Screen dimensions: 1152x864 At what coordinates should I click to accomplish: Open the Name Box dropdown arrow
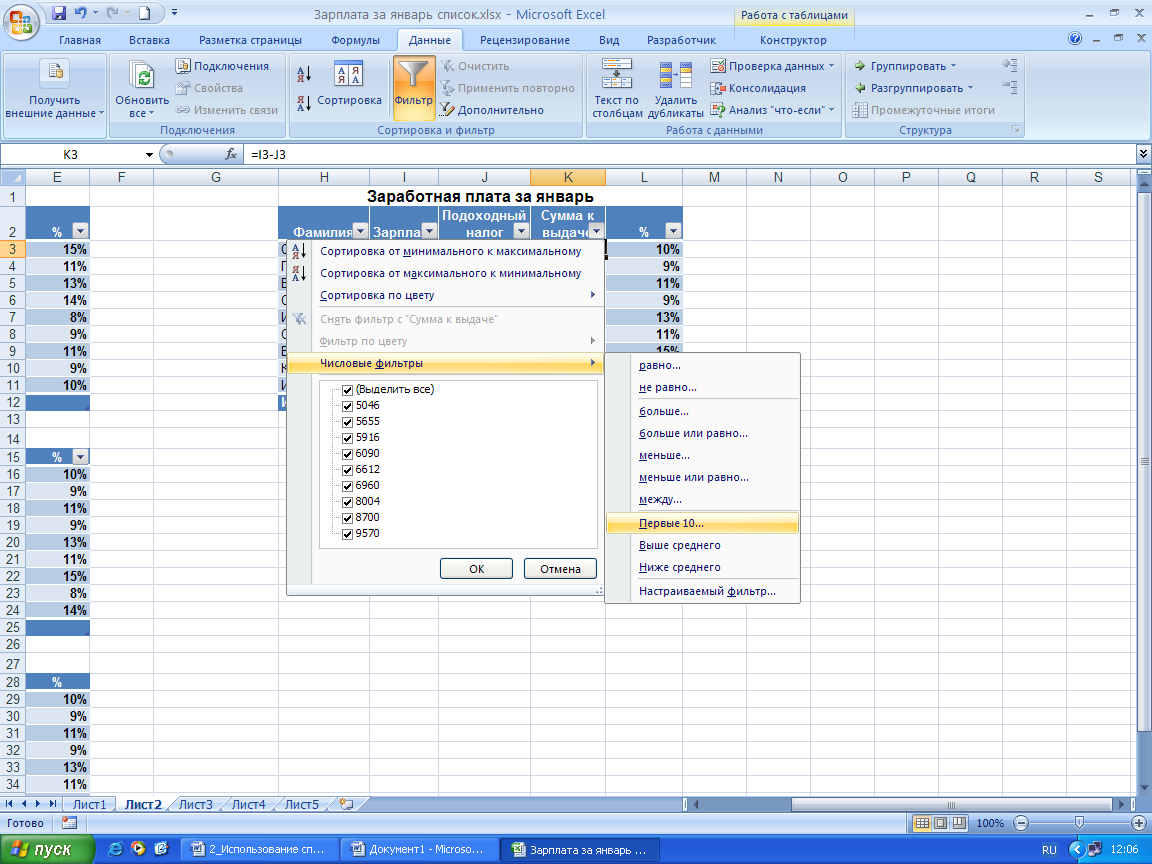tap(149, 154)
